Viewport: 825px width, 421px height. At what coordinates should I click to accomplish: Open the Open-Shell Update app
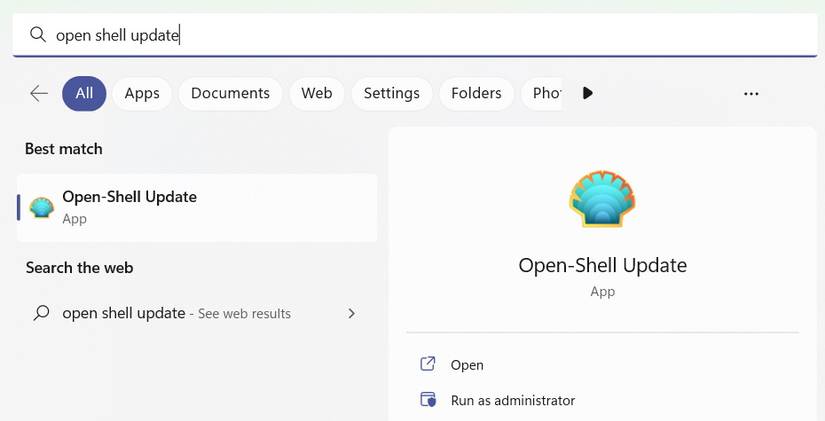point(467,365)
